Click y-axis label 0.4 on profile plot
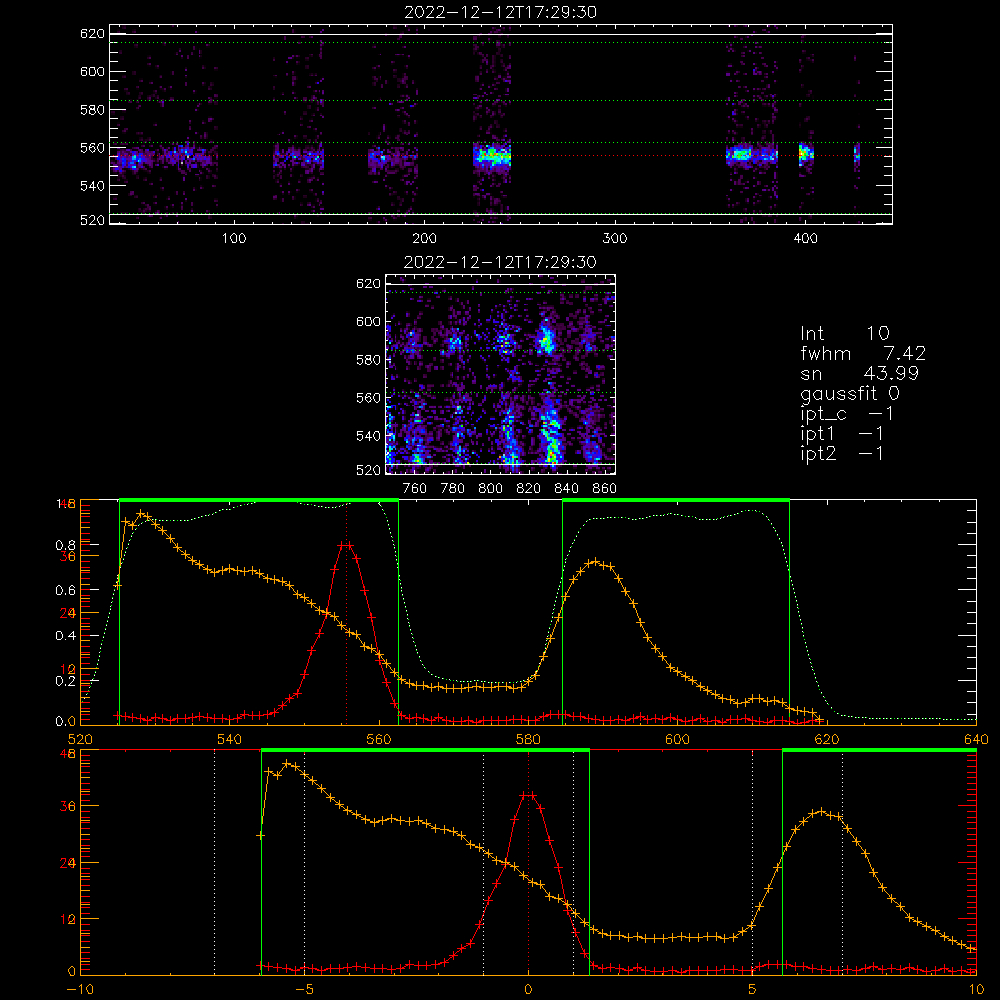The image size is (1000, 1000). coord(65,636)
